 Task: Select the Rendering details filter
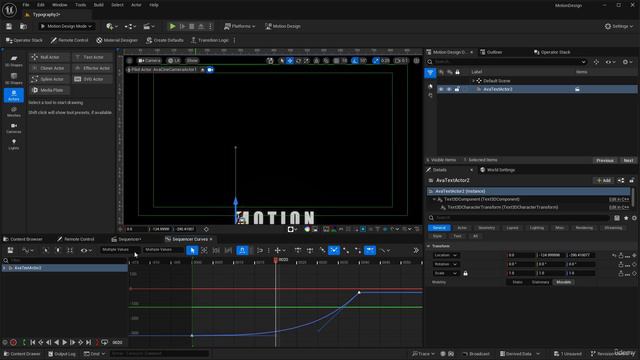pyautogui.click(x=584, y=228)
